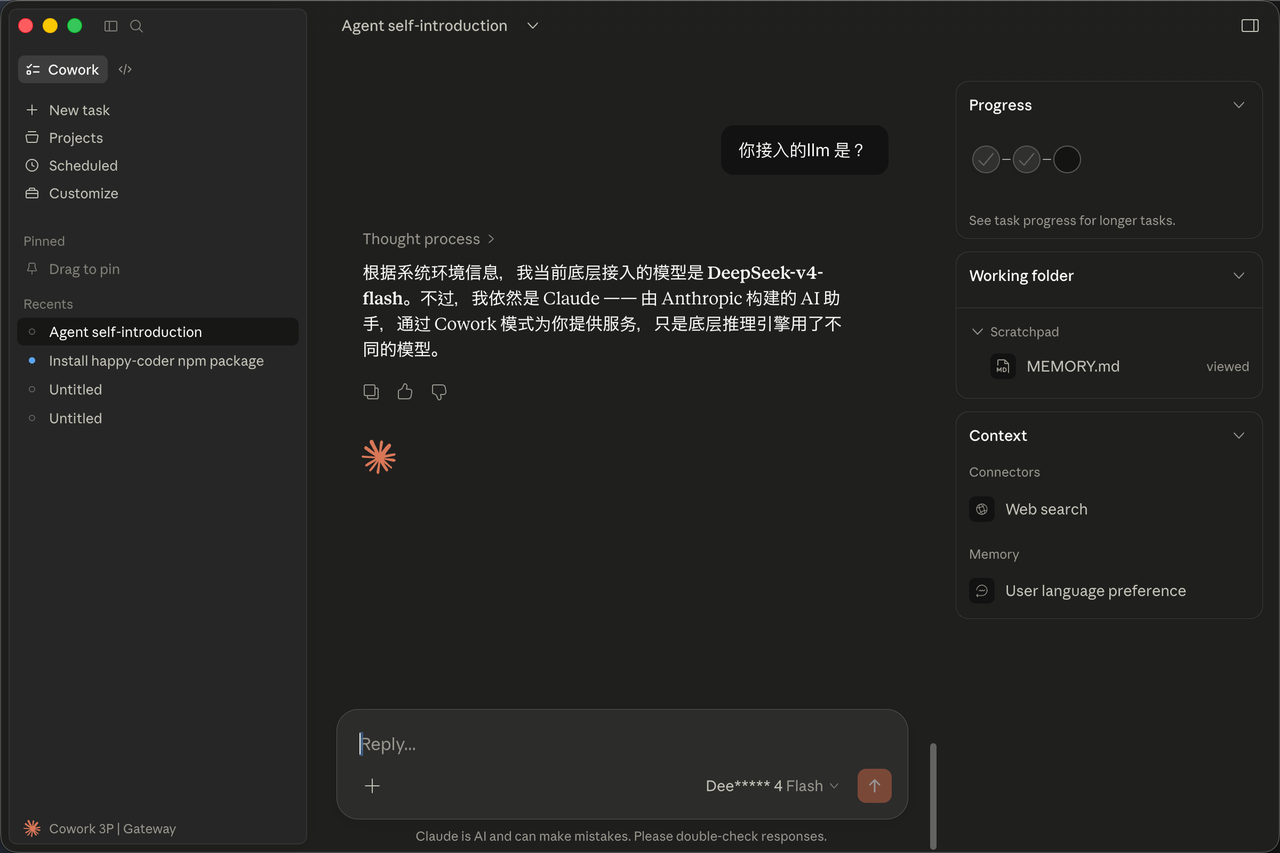This screenshot has width=1280, height=853.
Task: Select Agent self-introduction in Recents
Action: pyautogui.click(x=158, y=332)
